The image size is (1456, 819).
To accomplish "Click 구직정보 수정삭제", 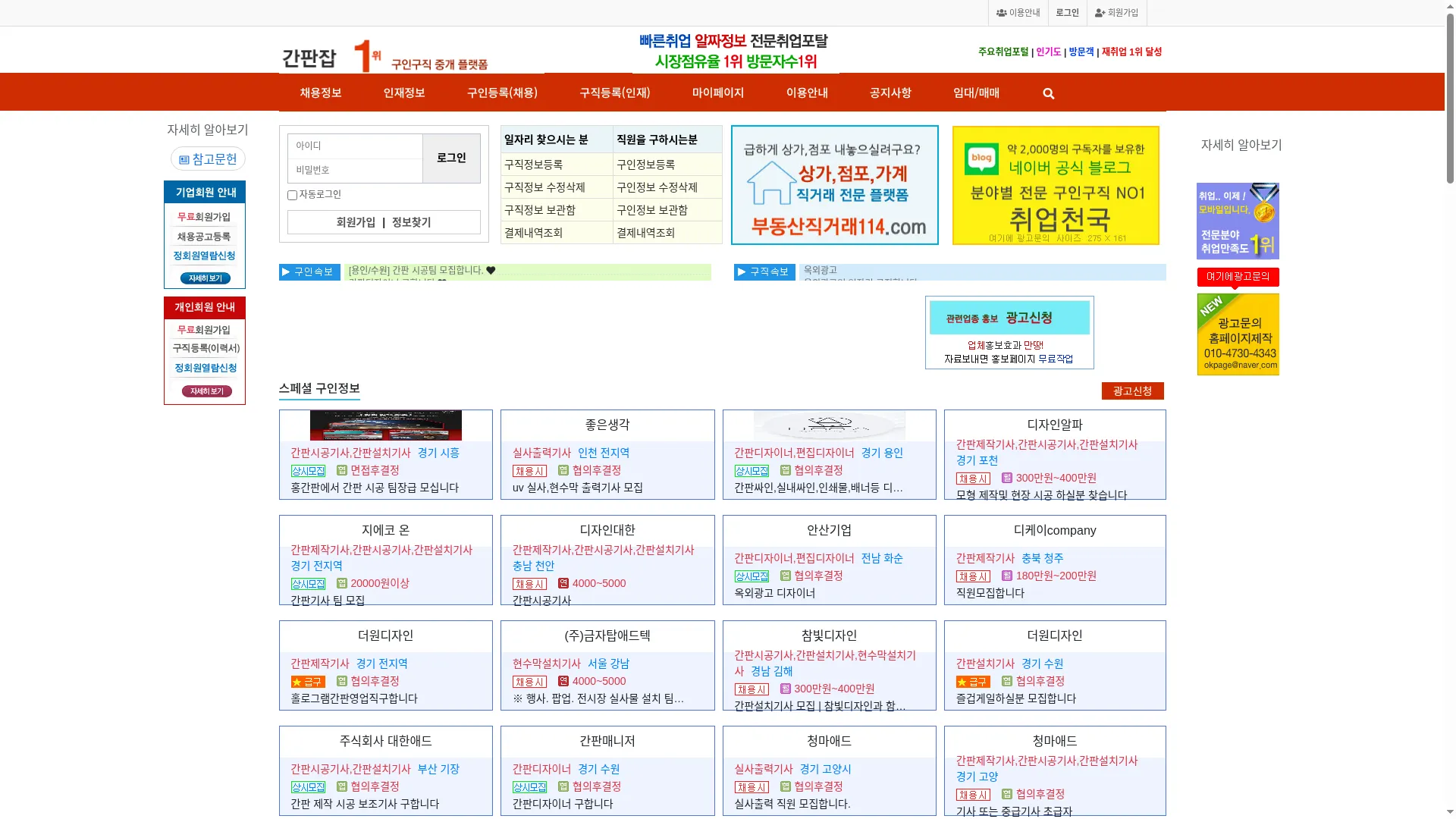I will pyautogui.click(x=544, y=187).
